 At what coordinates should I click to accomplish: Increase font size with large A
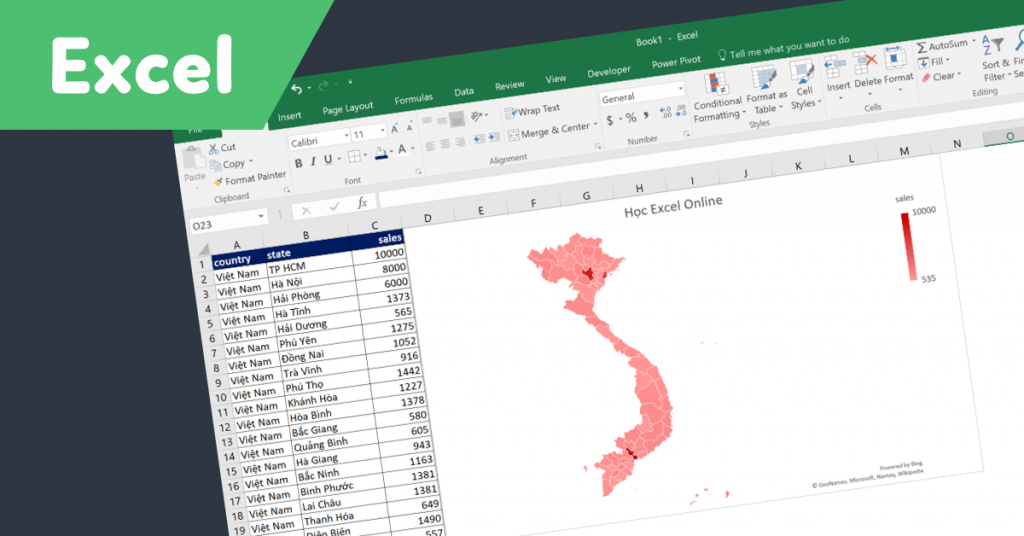pos(395,129)
